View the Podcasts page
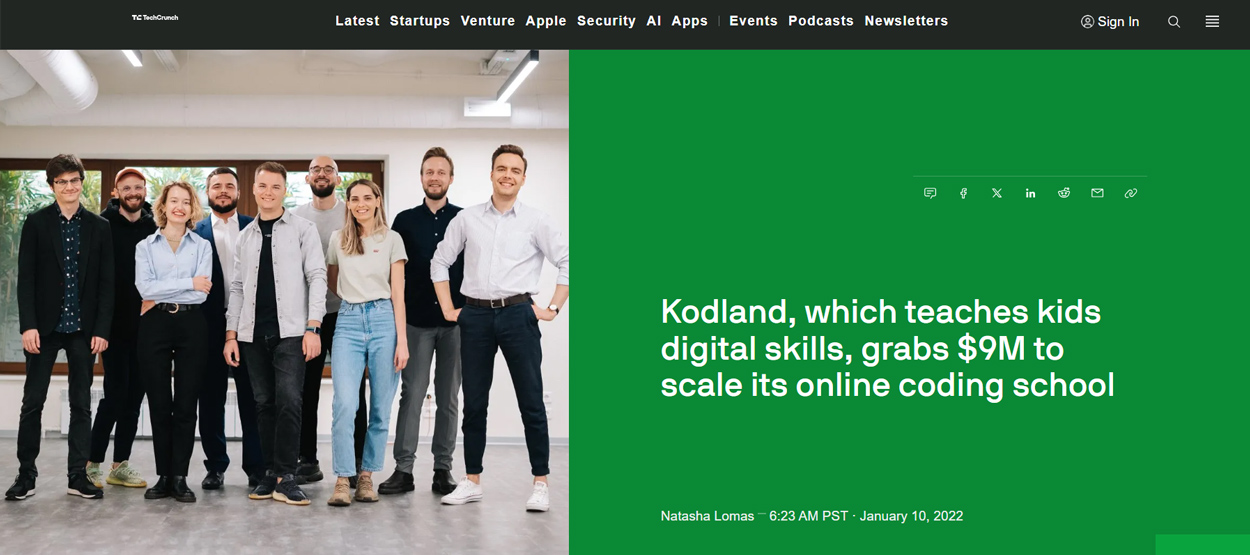The width and height of the screenshot is (1250, 555). 821,21
